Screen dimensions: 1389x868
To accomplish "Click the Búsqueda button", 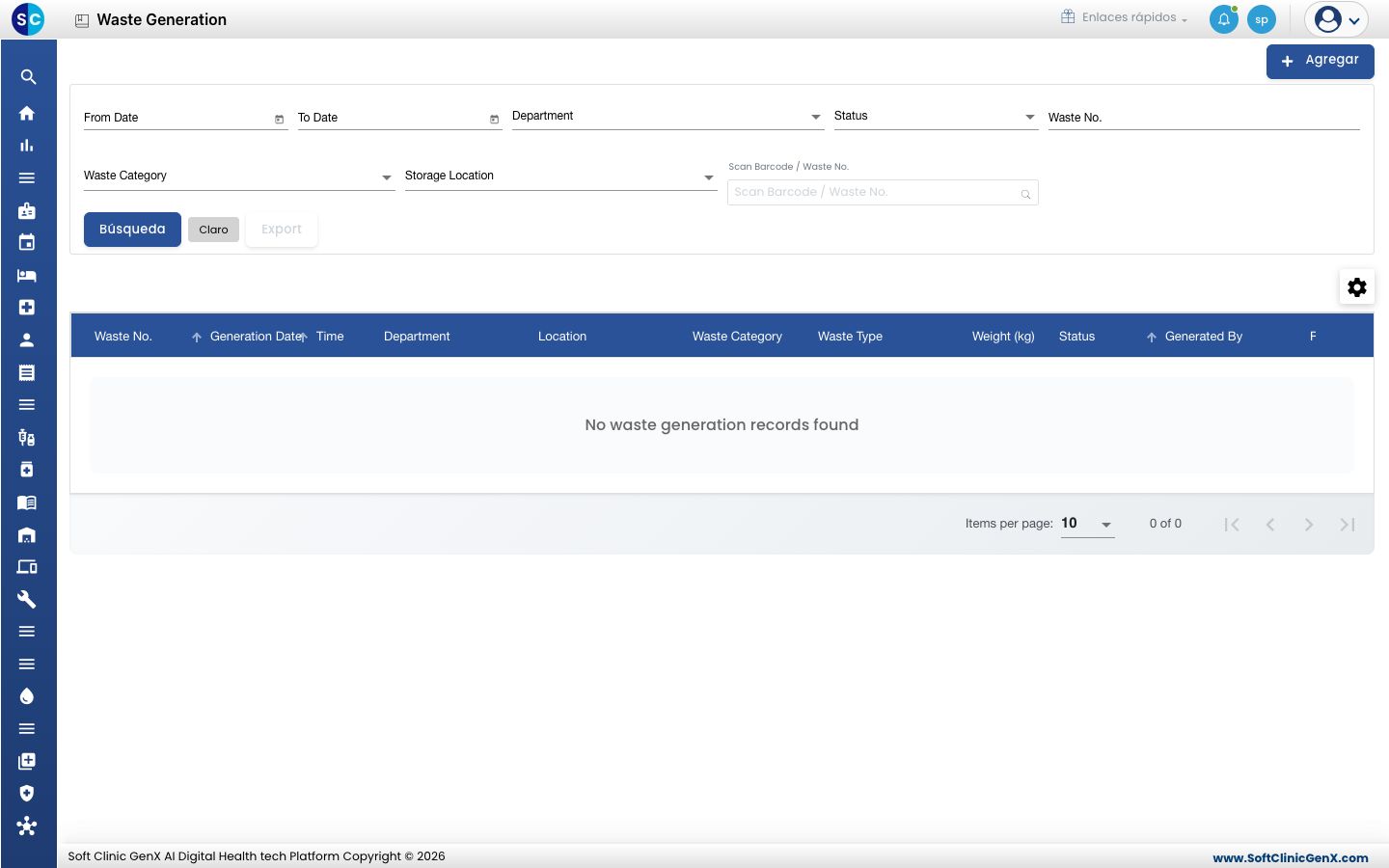I will (x=132, y=230).
